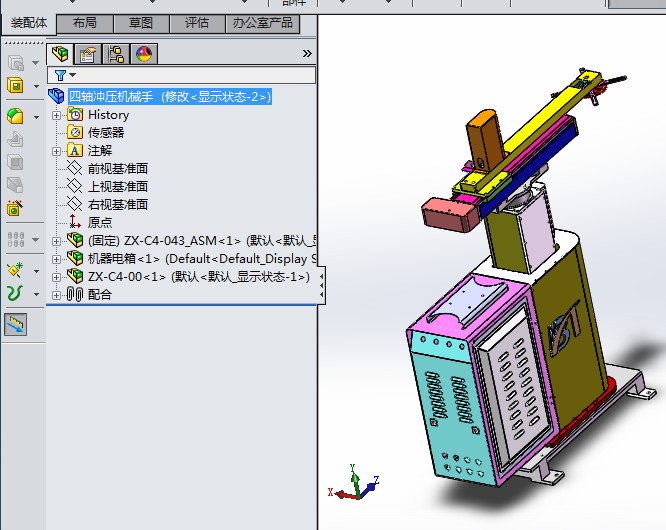Expand the History node
This screenshot has width=666, height=530.
point(56,115)
